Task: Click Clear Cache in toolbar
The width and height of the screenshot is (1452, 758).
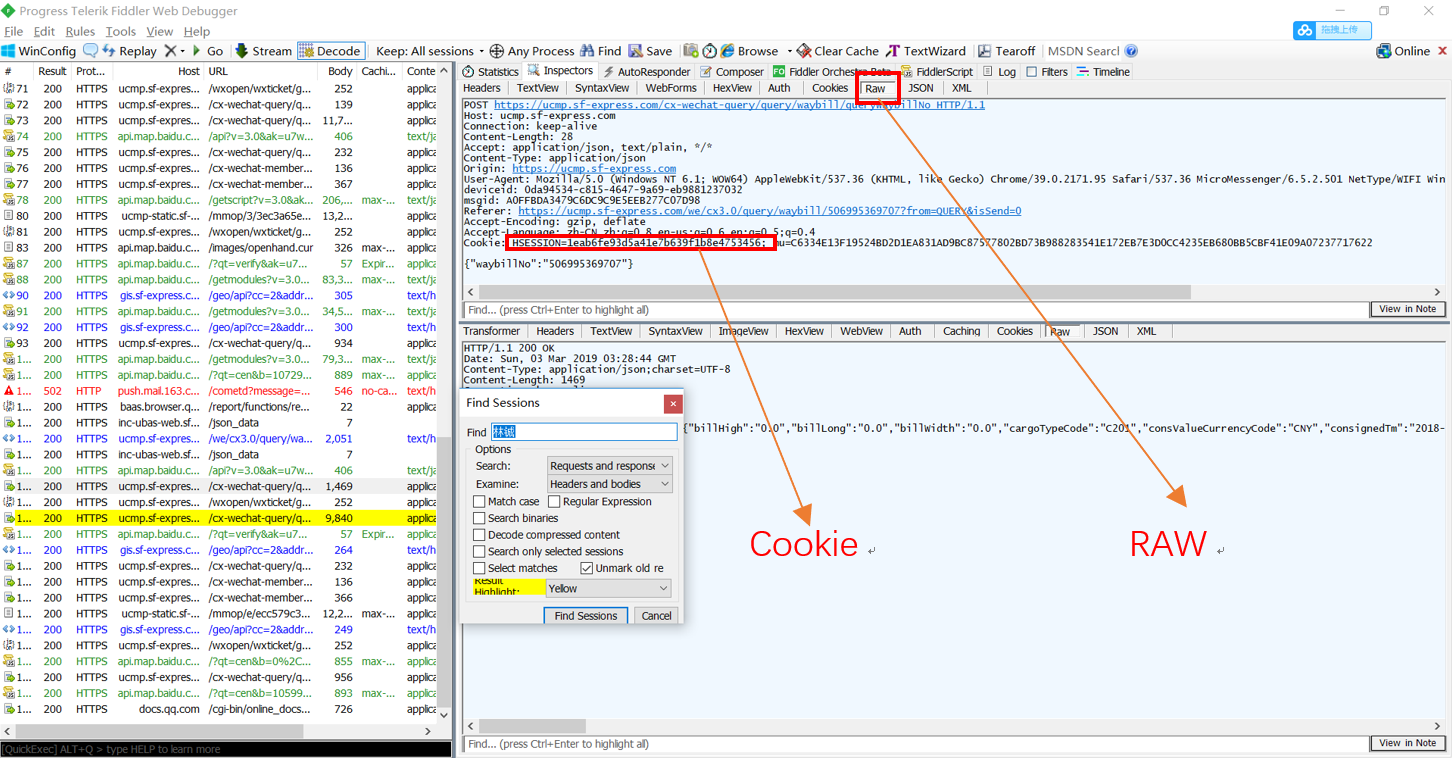Action: click(x=837, y=51)
